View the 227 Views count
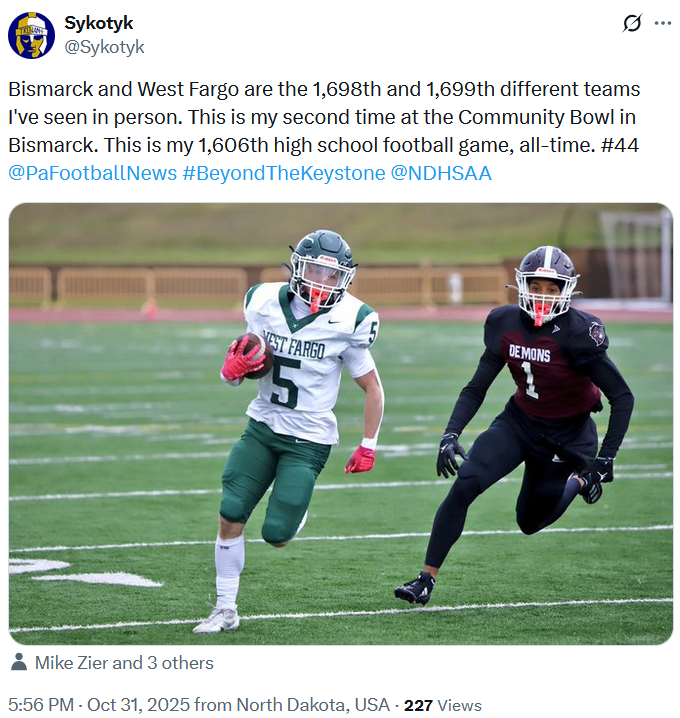680x718 pixels. [x=442, y=705]
